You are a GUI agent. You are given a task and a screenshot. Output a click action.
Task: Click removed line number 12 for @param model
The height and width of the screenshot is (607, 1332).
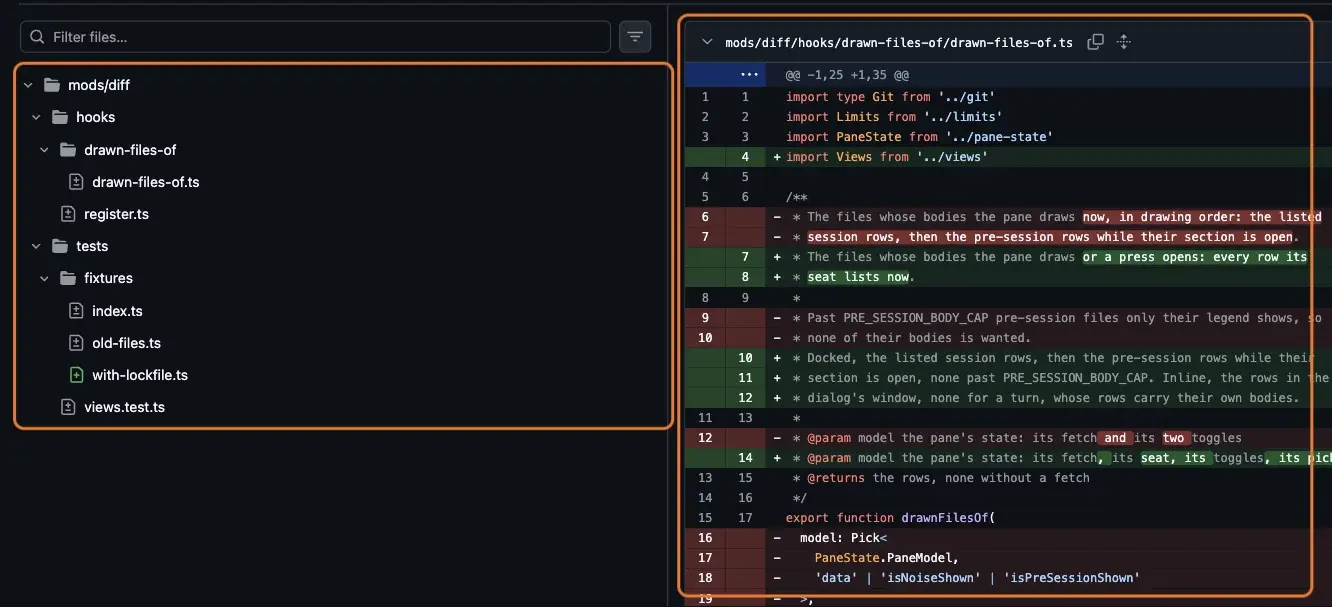click(x=705, y=437)
